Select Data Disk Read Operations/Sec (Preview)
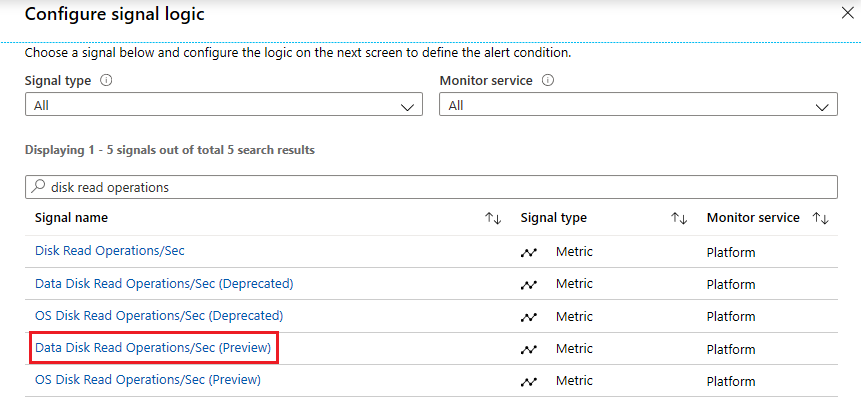 [153, 348]
